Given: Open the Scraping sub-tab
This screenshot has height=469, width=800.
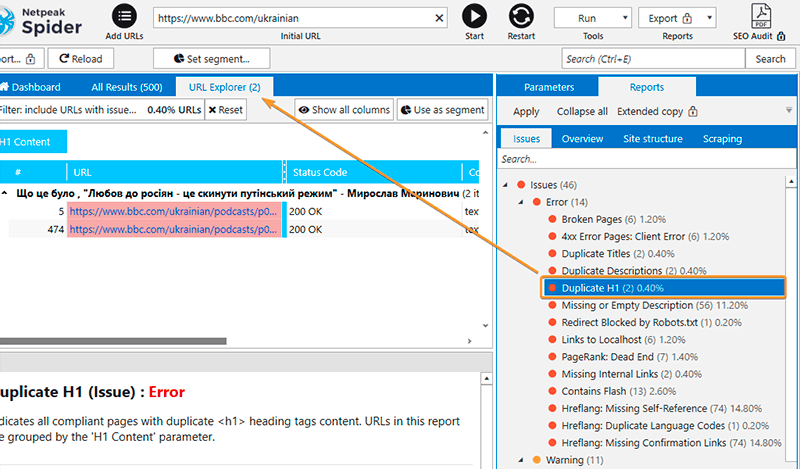Looking at the screenshot, I should coord(722,138).
